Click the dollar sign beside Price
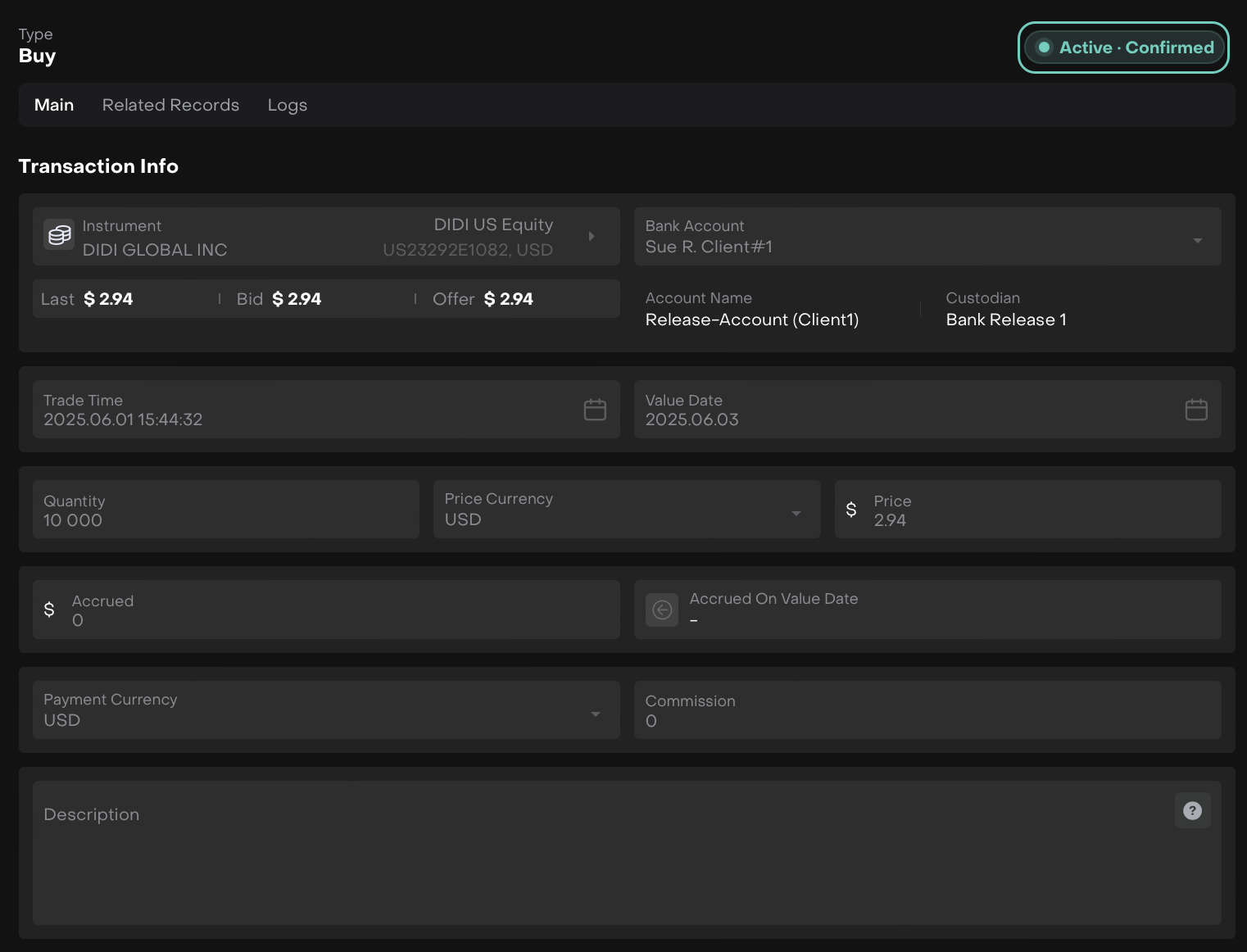Image resolution: width=1247 pixels, height=952 pixels. [x=851, y=510]
